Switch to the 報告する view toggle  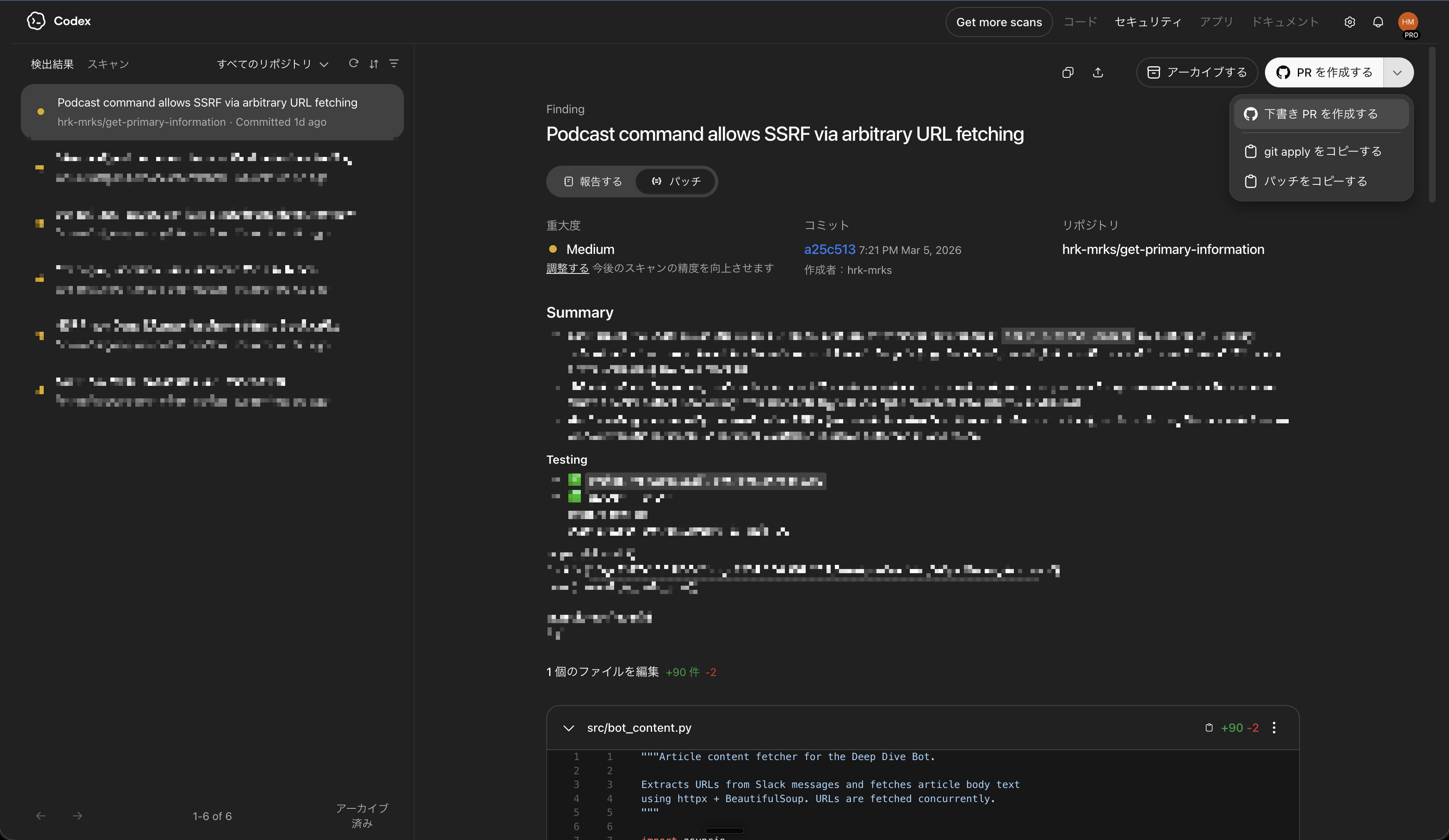pos(593,181)
